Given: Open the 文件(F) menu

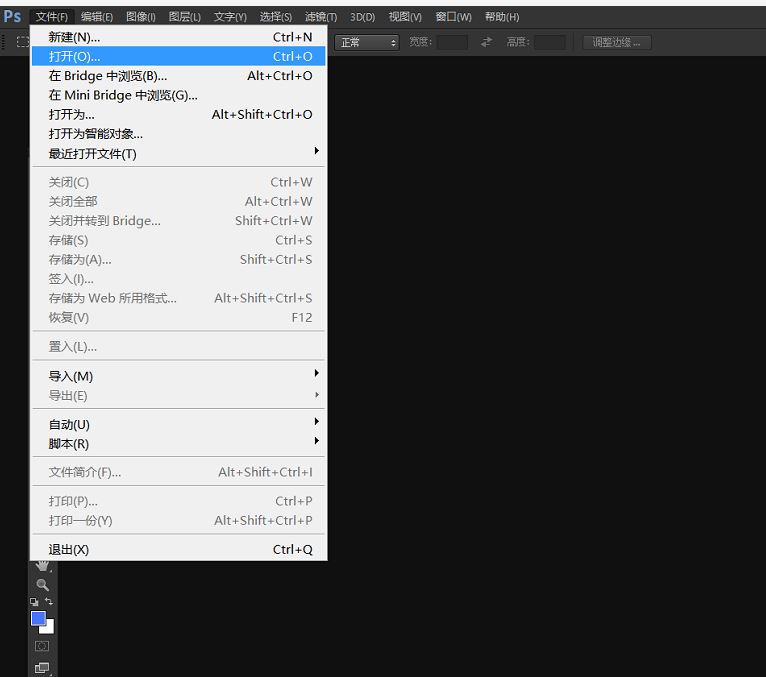Looking at the screenshot, I should coord(52,17).
